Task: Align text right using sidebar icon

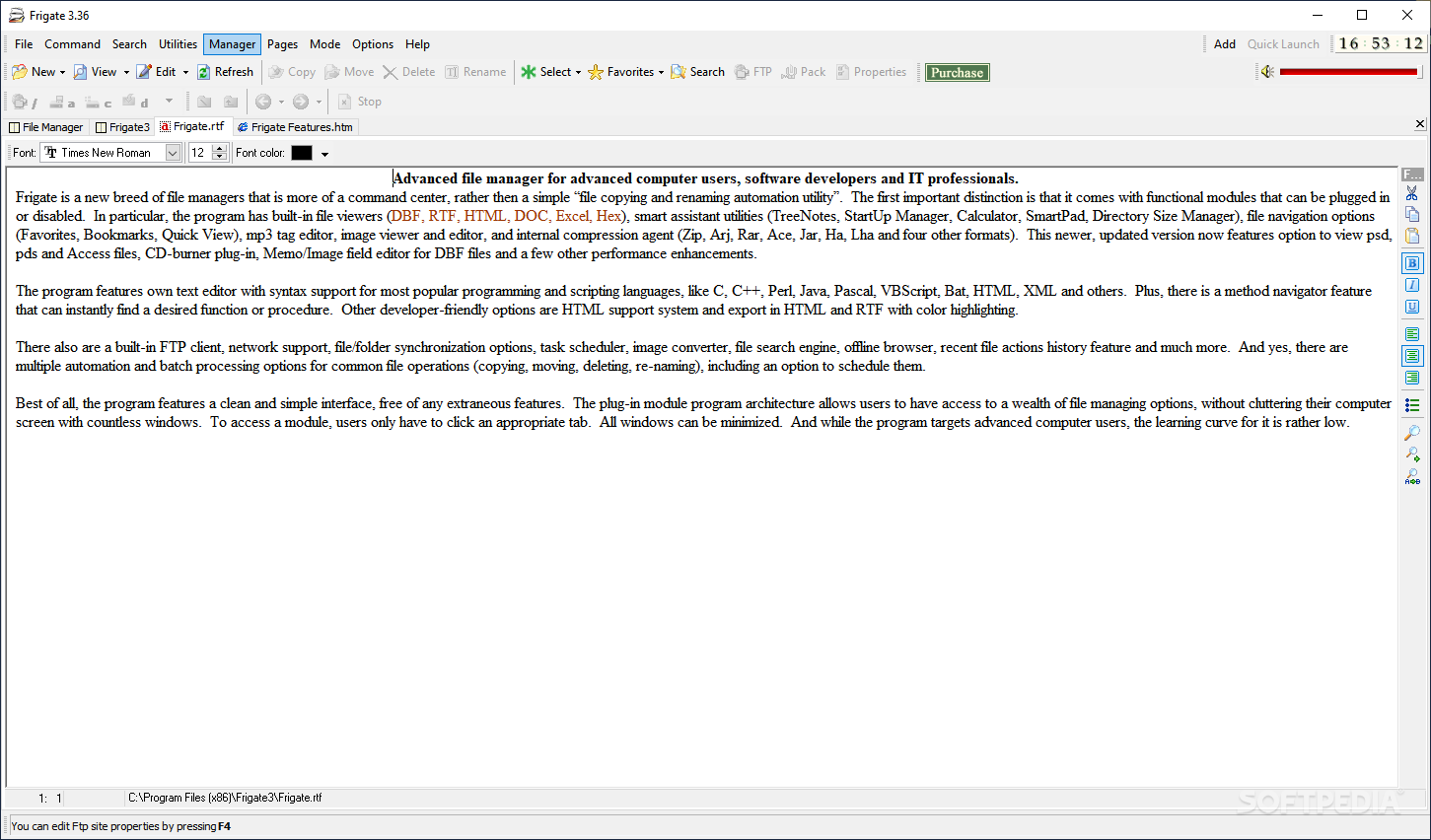Action: (1412, 378)
